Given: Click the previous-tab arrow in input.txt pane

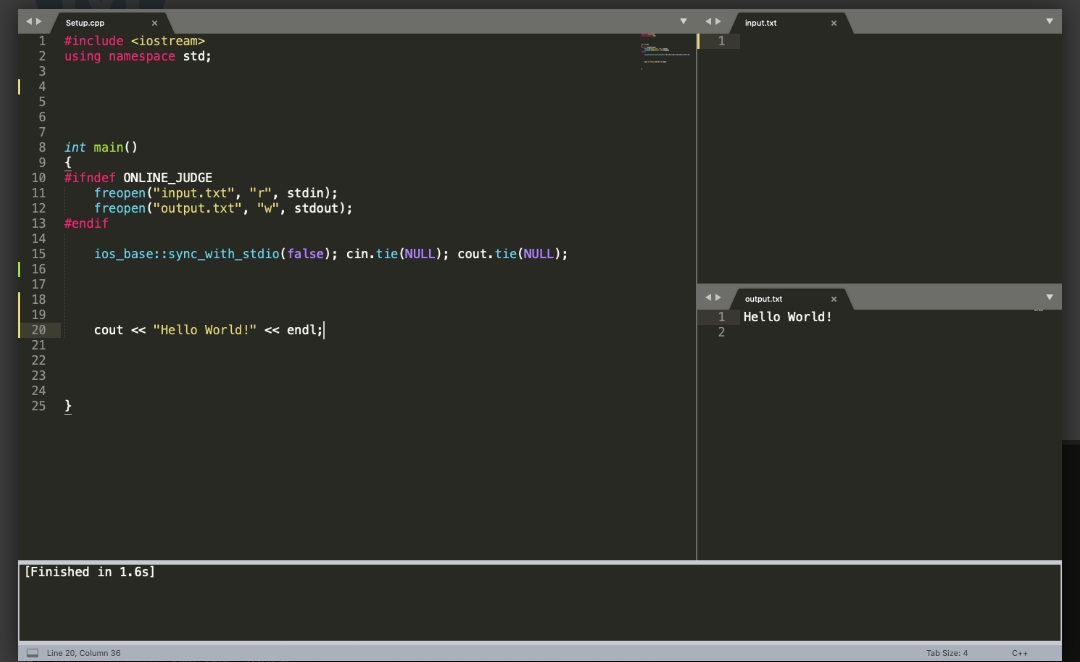Looking at the screenshot, I should [x=708, y=21].
